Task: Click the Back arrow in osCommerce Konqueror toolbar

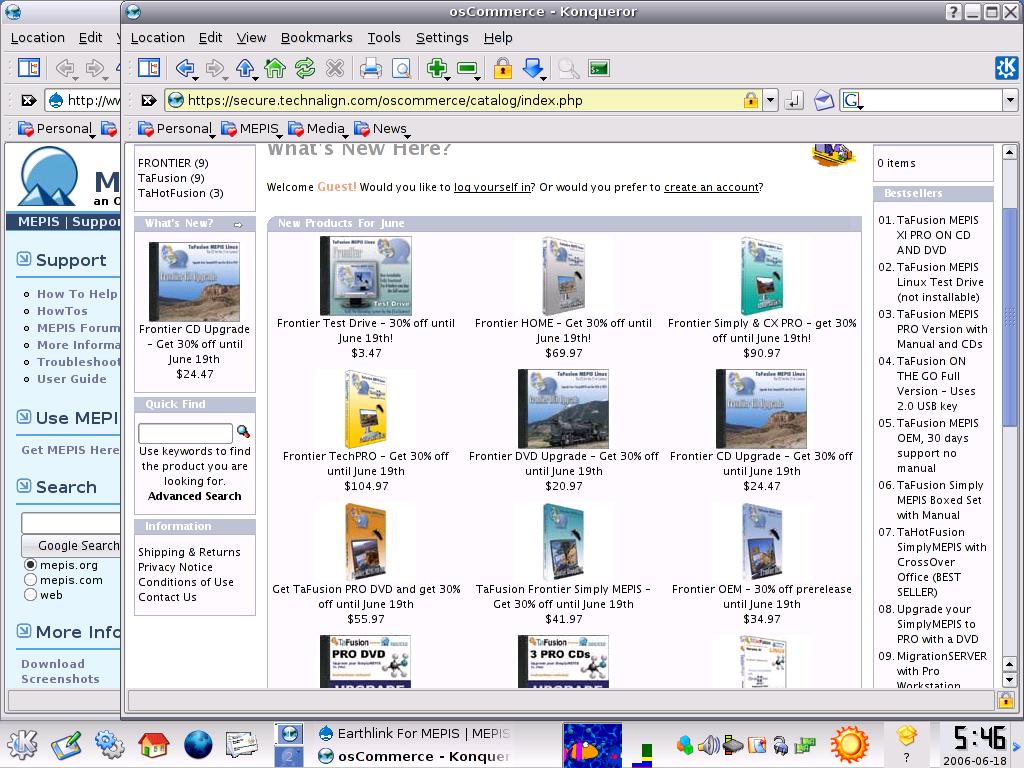Action: (x=185, y=68)
